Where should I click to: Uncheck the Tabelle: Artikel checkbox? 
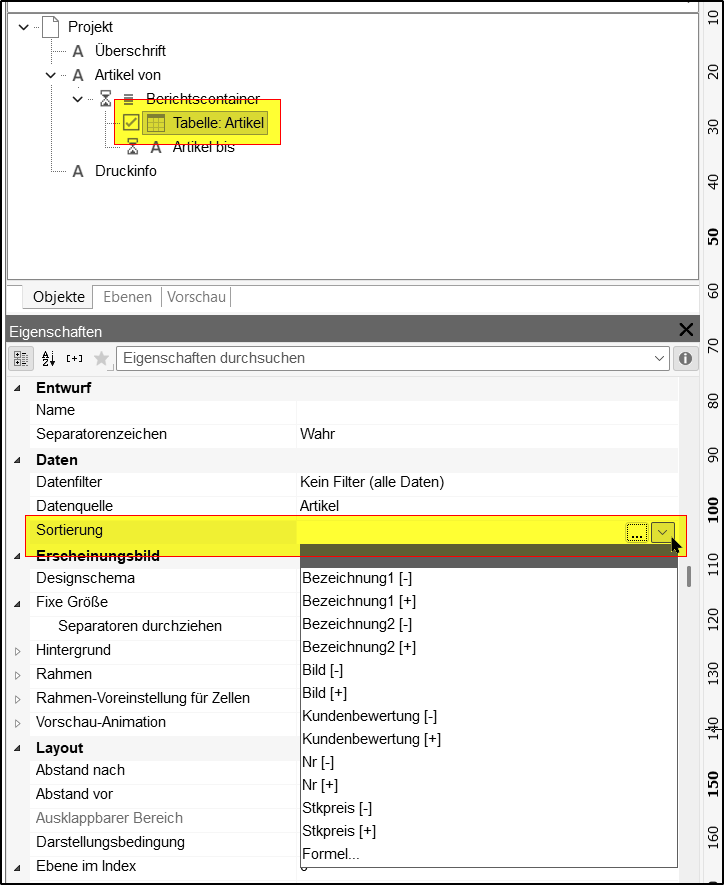click(x=131, y=123)
